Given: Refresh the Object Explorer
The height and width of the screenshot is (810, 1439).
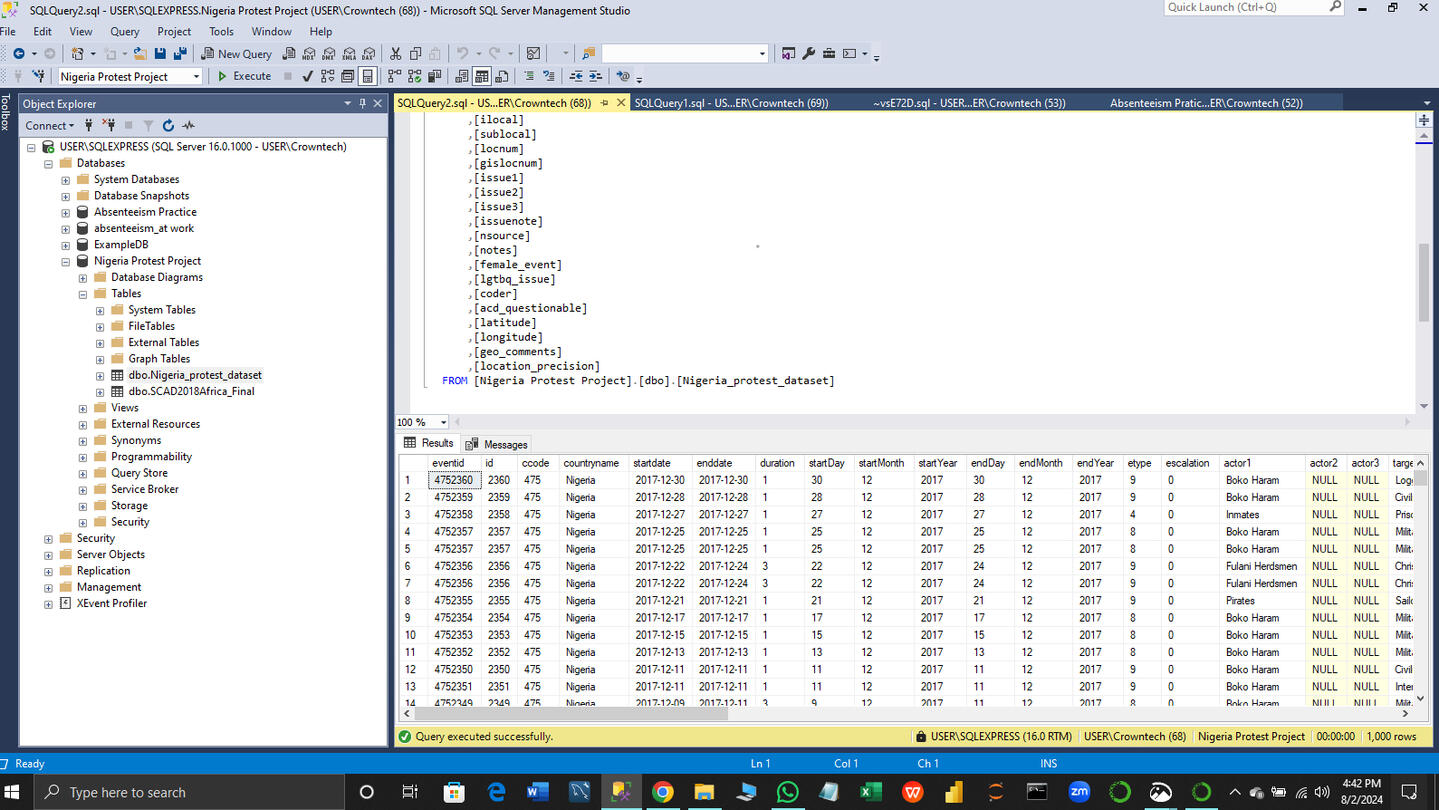Looking at the screenshot, I should [x=168, y=126].
